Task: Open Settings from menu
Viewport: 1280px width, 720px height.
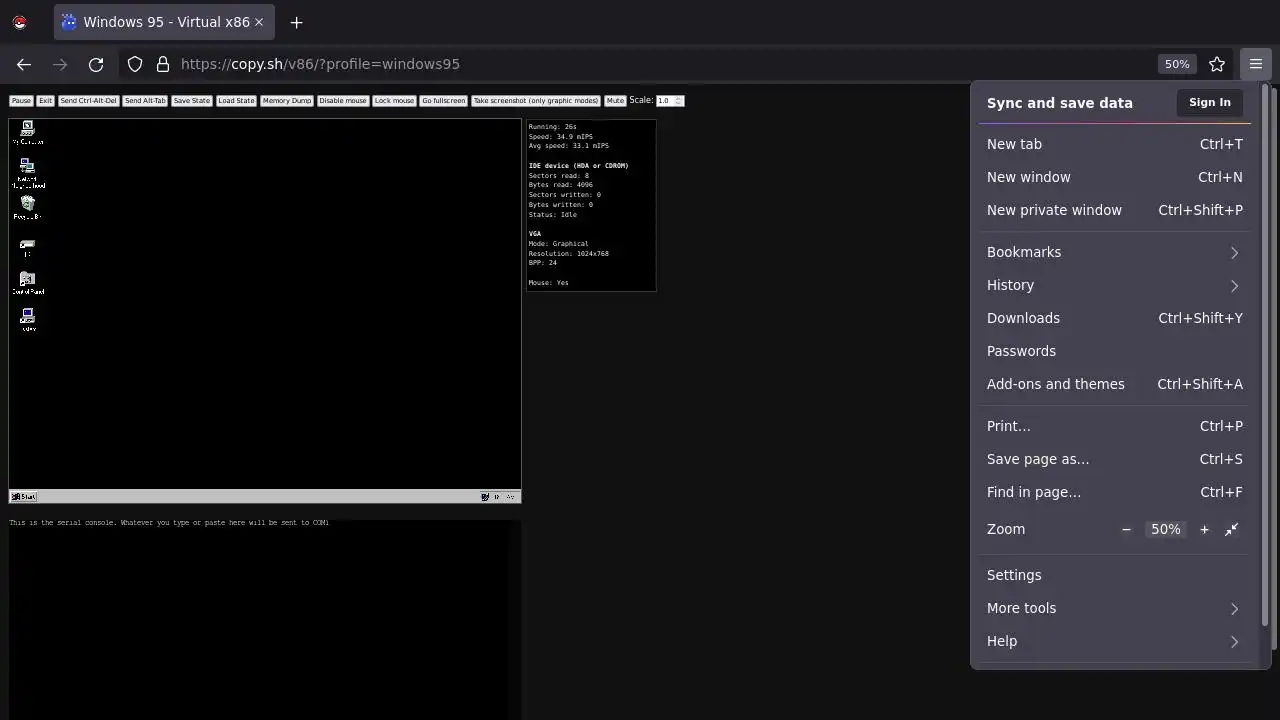Action: coord(1115,575)
